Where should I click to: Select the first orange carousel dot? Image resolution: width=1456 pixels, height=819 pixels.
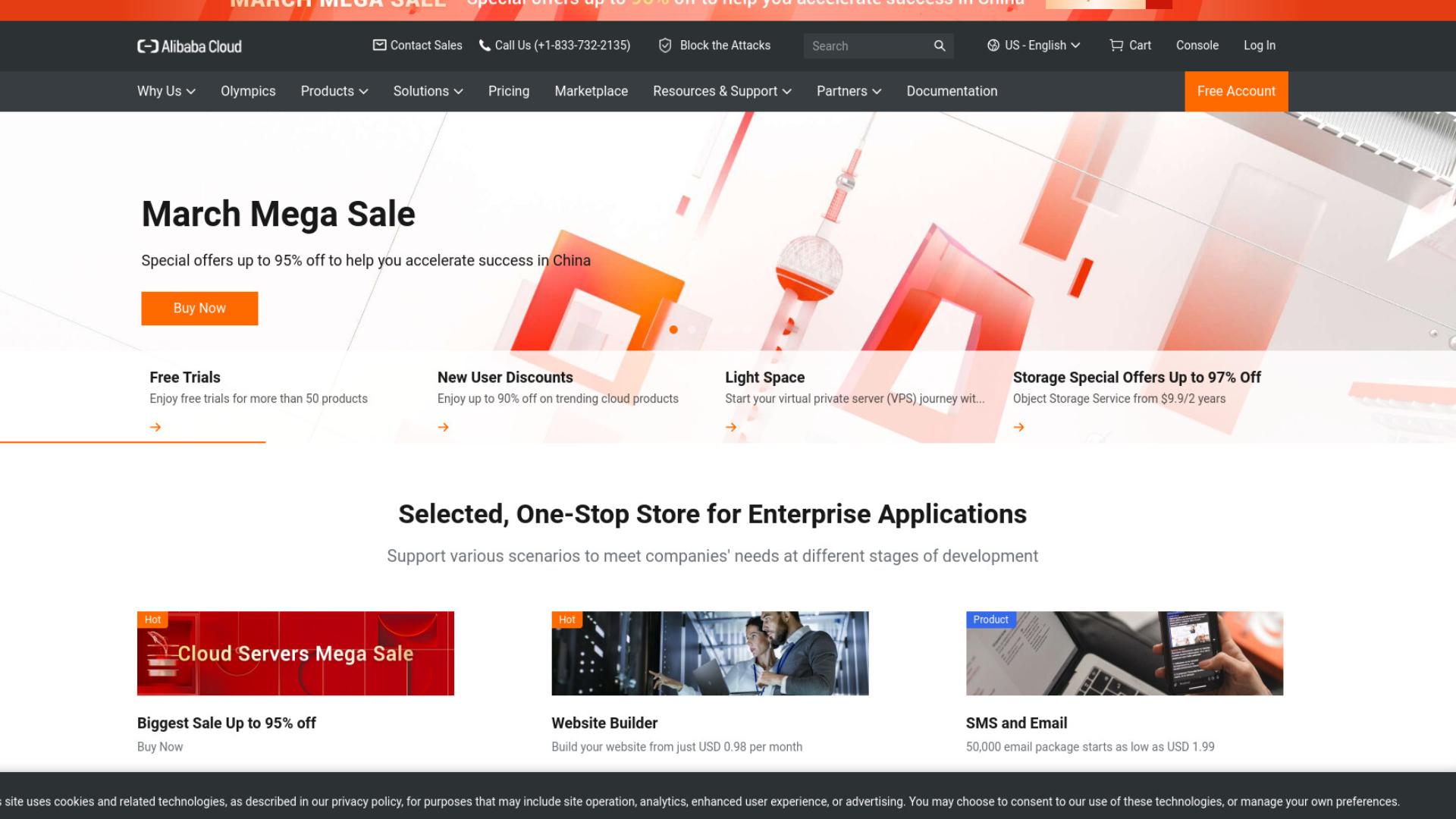point(673,329)
